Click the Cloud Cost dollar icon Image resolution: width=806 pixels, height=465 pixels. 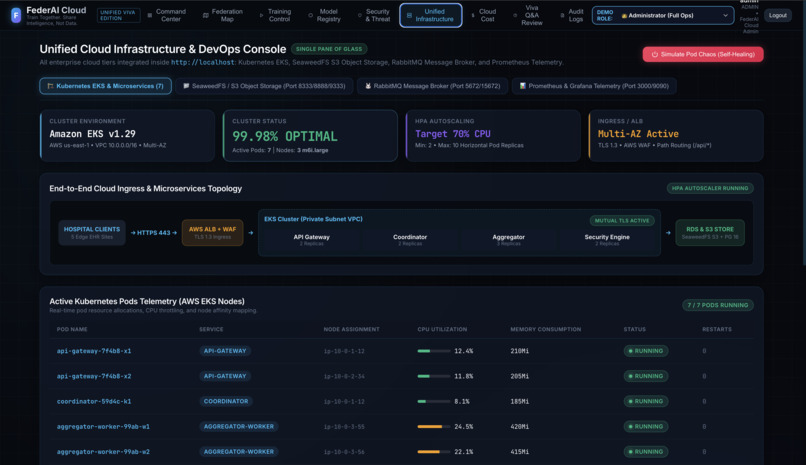(x=473, y=15)
